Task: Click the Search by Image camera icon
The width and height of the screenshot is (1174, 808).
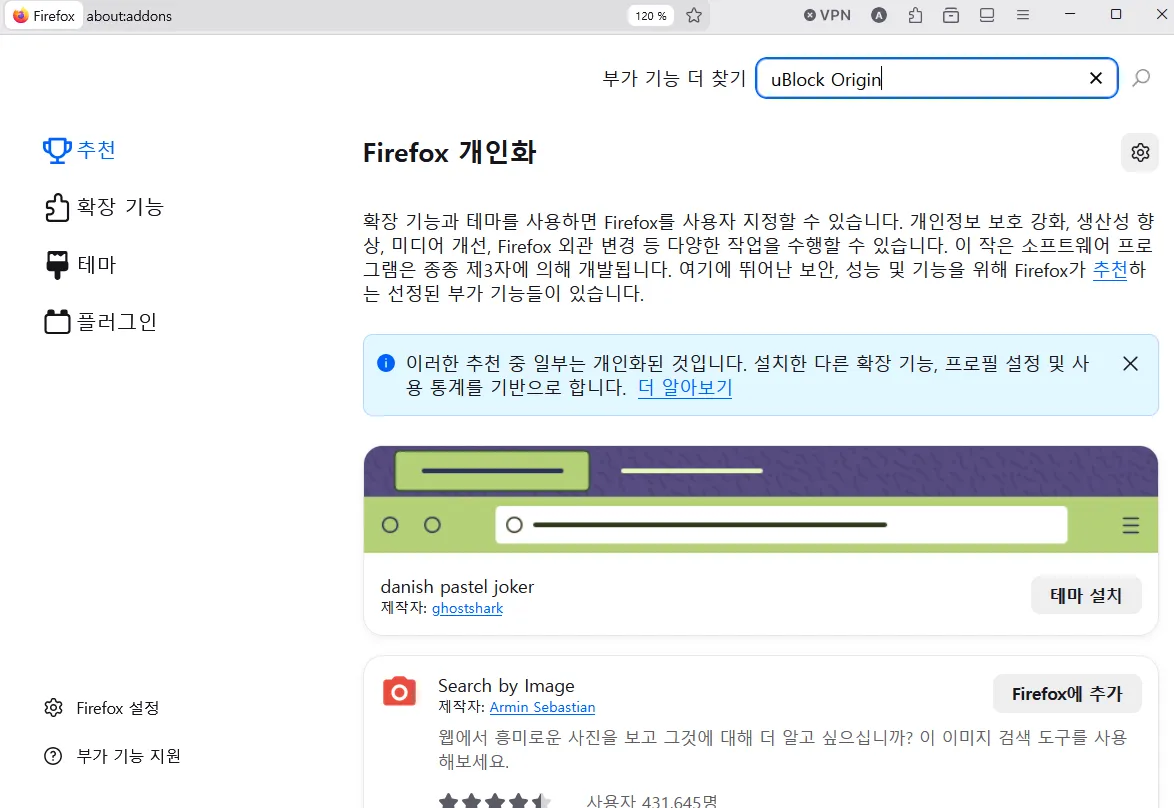Action: pos(399,692)
